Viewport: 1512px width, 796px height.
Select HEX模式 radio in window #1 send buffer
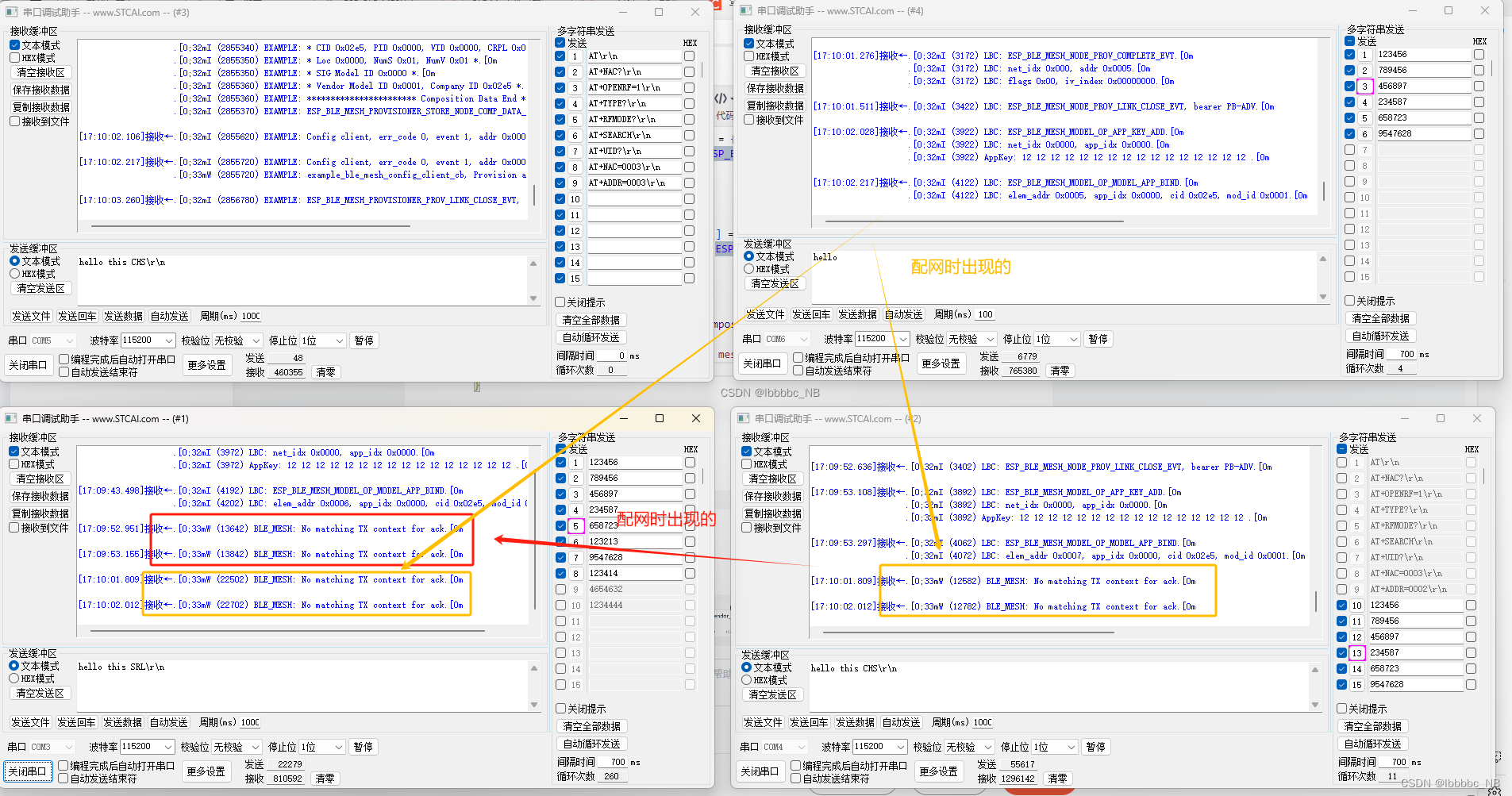click(x=14, y=678)
